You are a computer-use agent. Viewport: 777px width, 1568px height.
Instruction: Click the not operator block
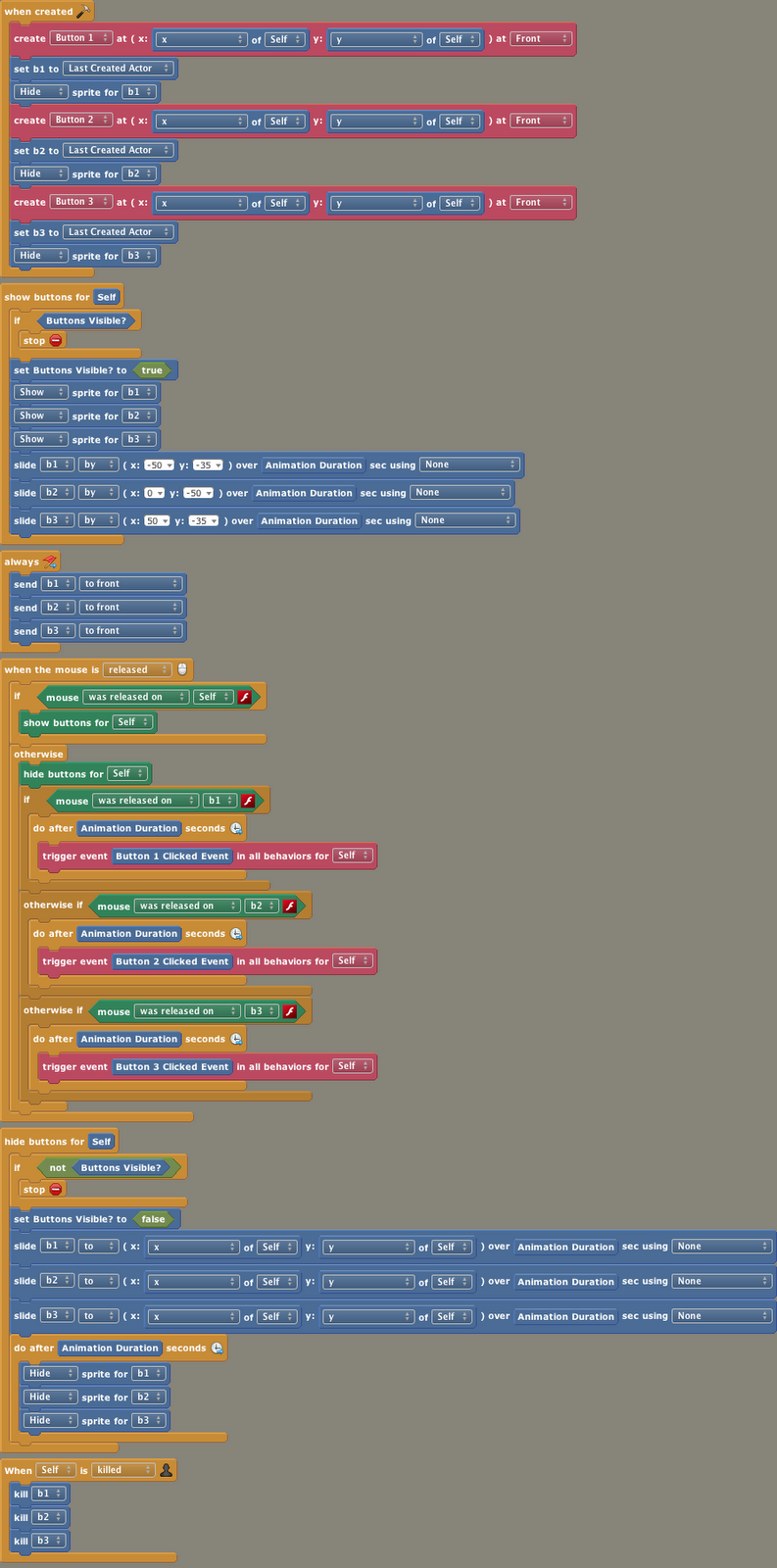pyautogui.click(x=58, y=1167)
